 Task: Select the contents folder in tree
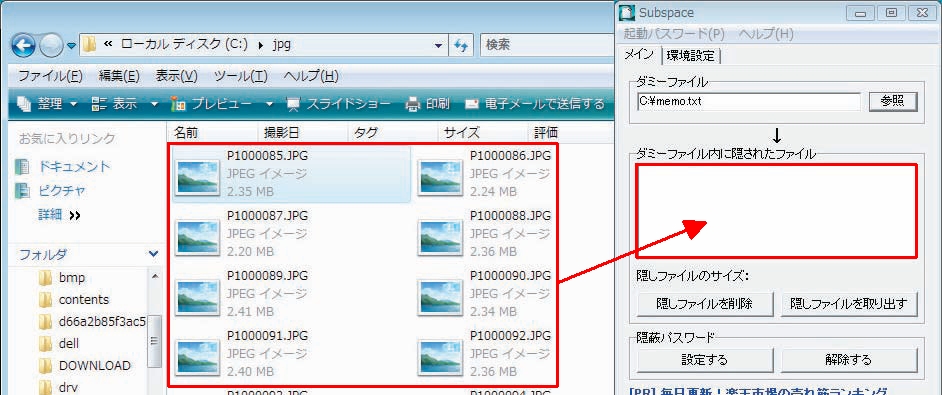[x=74, y=299]
